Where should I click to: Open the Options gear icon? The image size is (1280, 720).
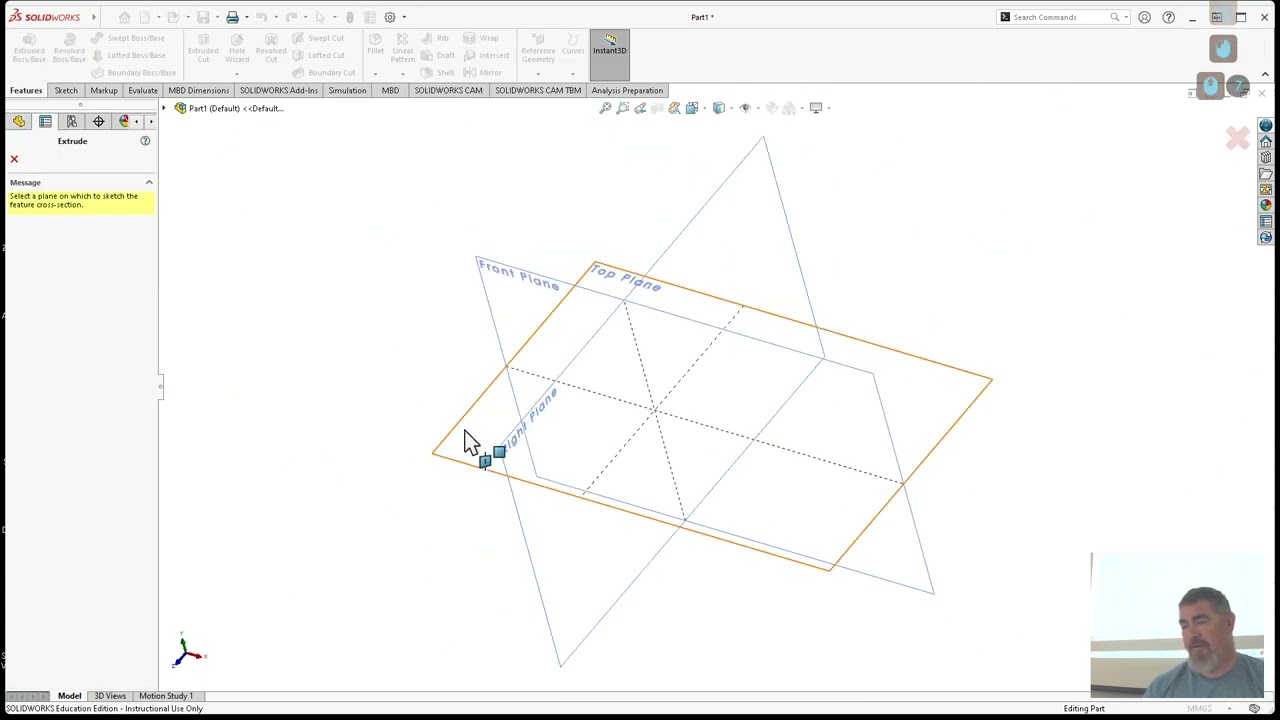point(390,17)
